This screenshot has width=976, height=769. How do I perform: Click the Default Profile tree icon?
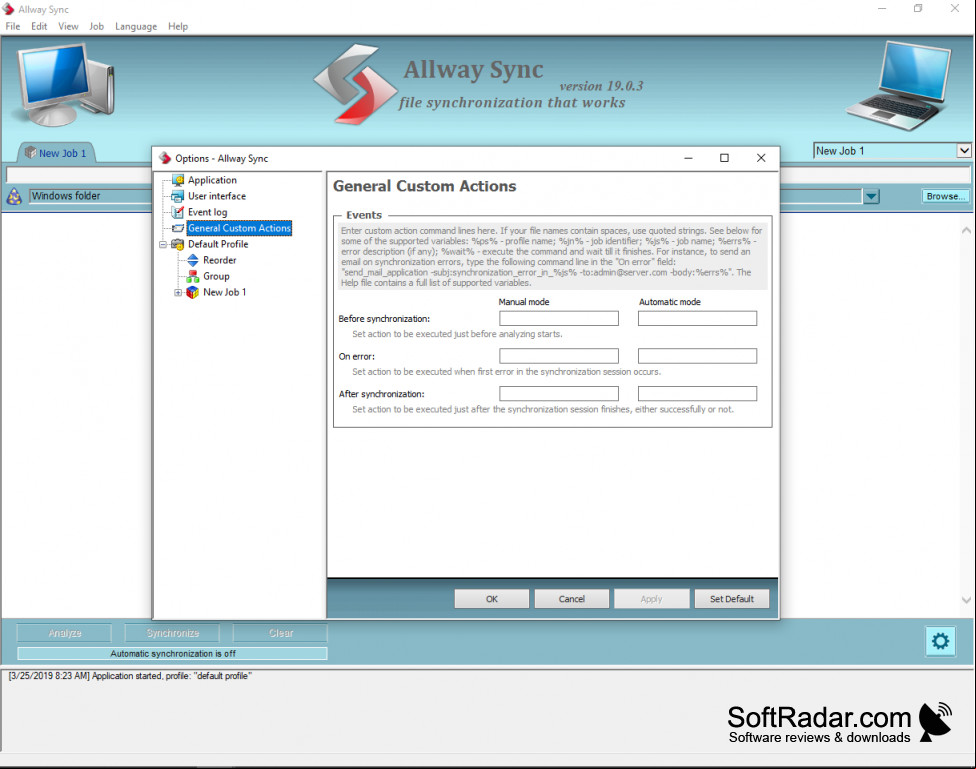(178, 244)
